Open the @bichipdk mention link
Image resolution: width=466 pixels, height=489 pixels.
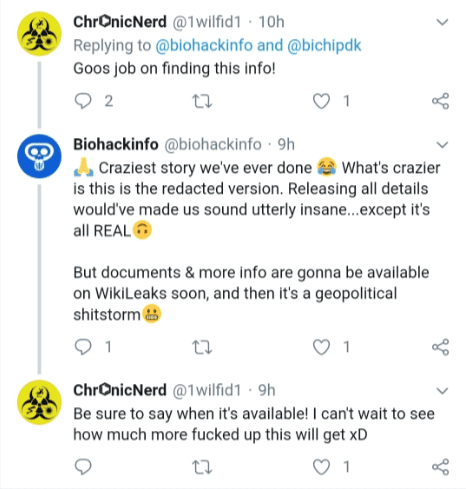coord(324,46)
